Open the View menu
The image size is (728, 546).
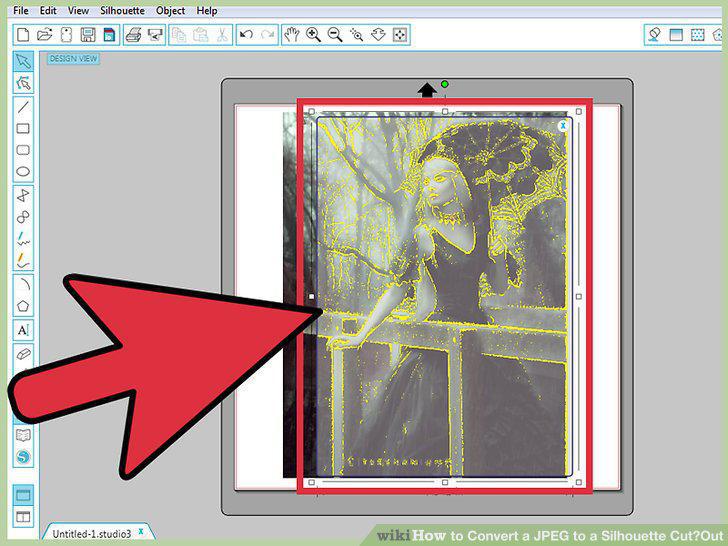coord(78,10)
